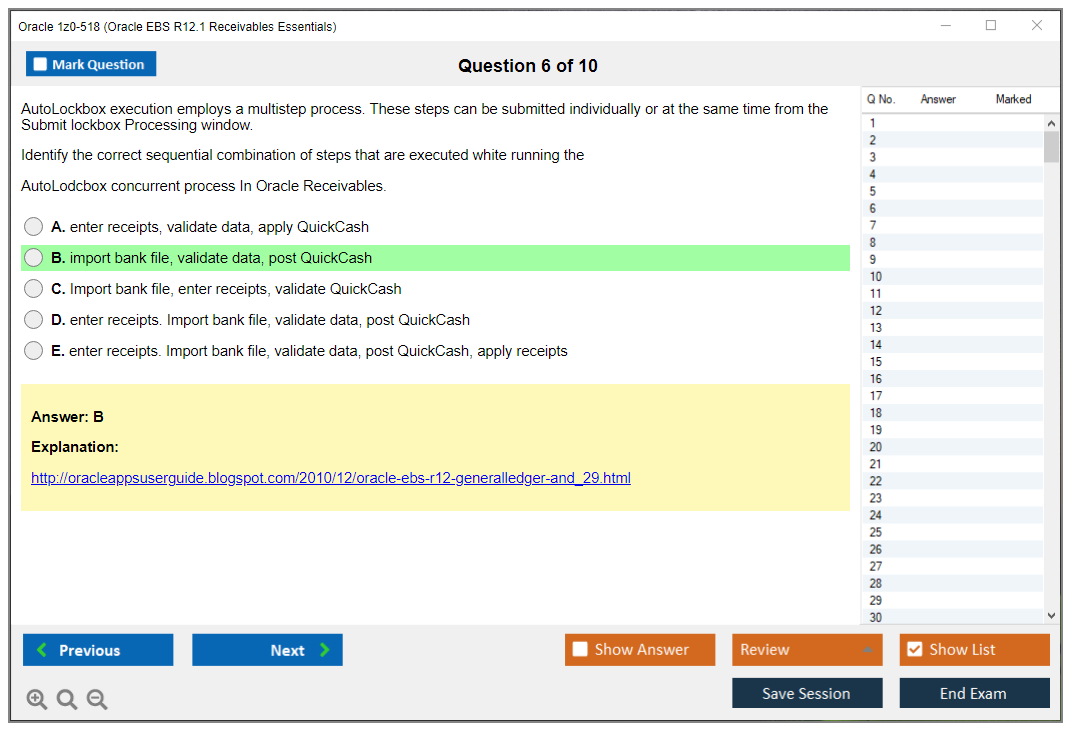Maximize the exam window
Image resolution: width=1075 pixels, height=735 pixels.
pyautogui.click(x=991, y=26)
